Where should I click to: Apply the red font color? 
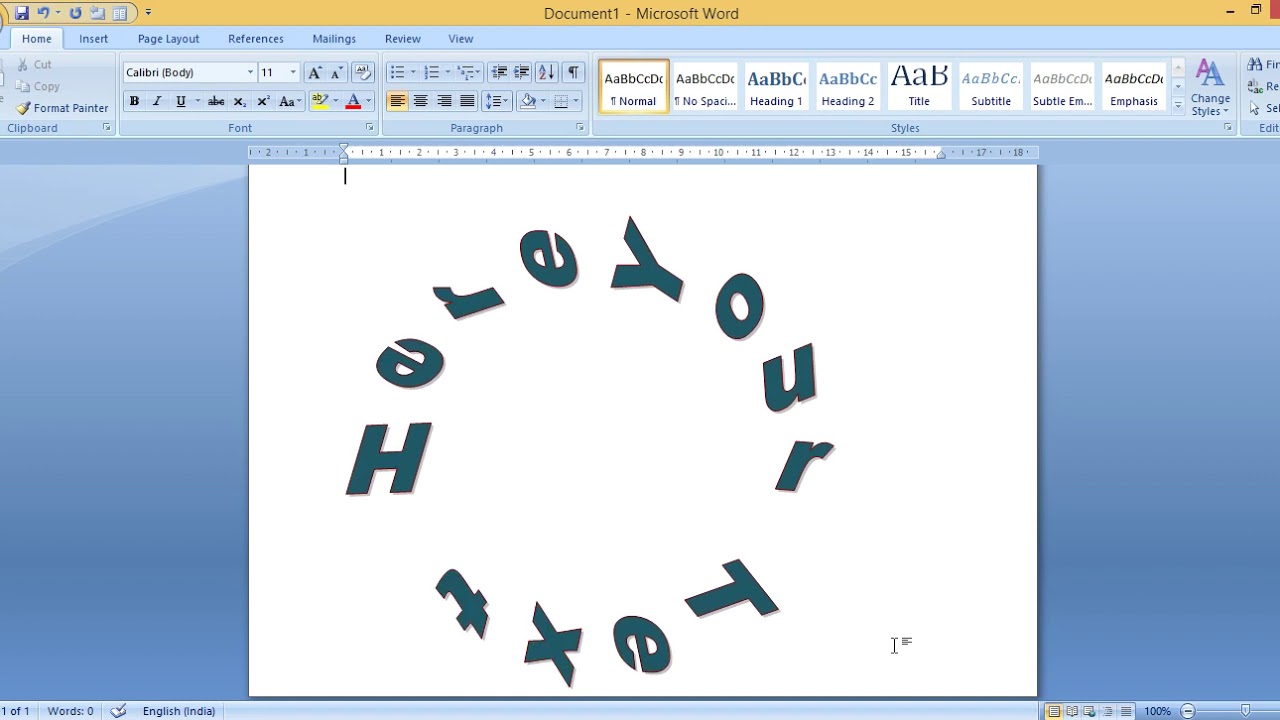353,101
